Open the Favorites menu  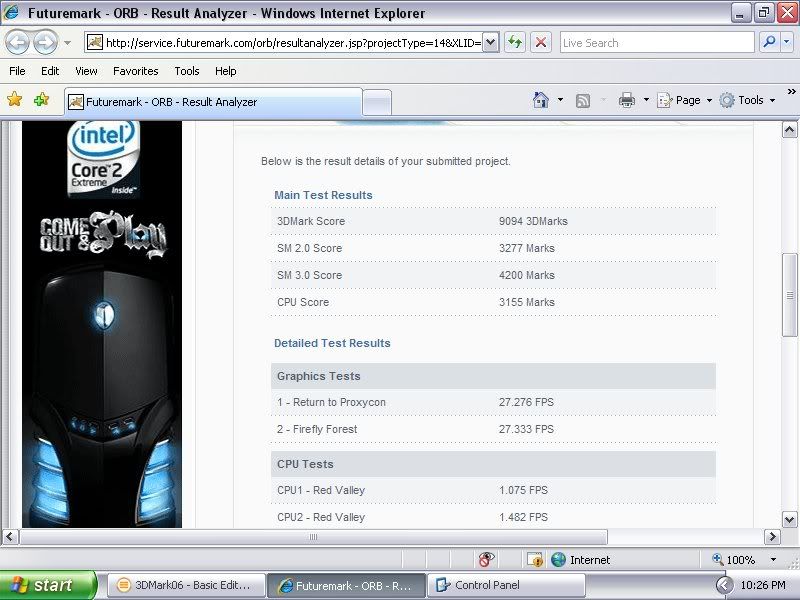(136, 71)
